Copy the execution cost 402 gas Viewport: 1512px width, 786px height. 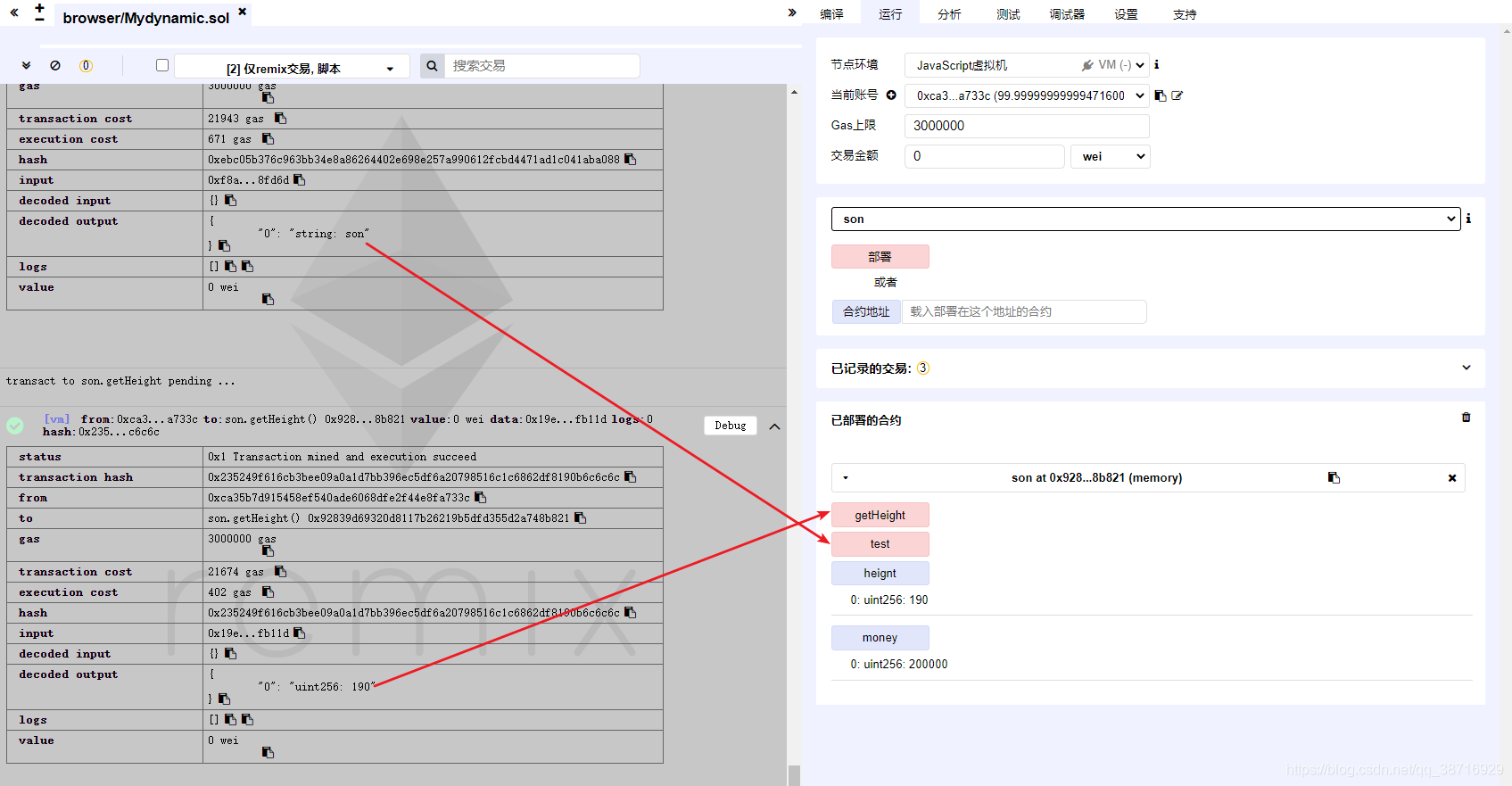point(268,592)
